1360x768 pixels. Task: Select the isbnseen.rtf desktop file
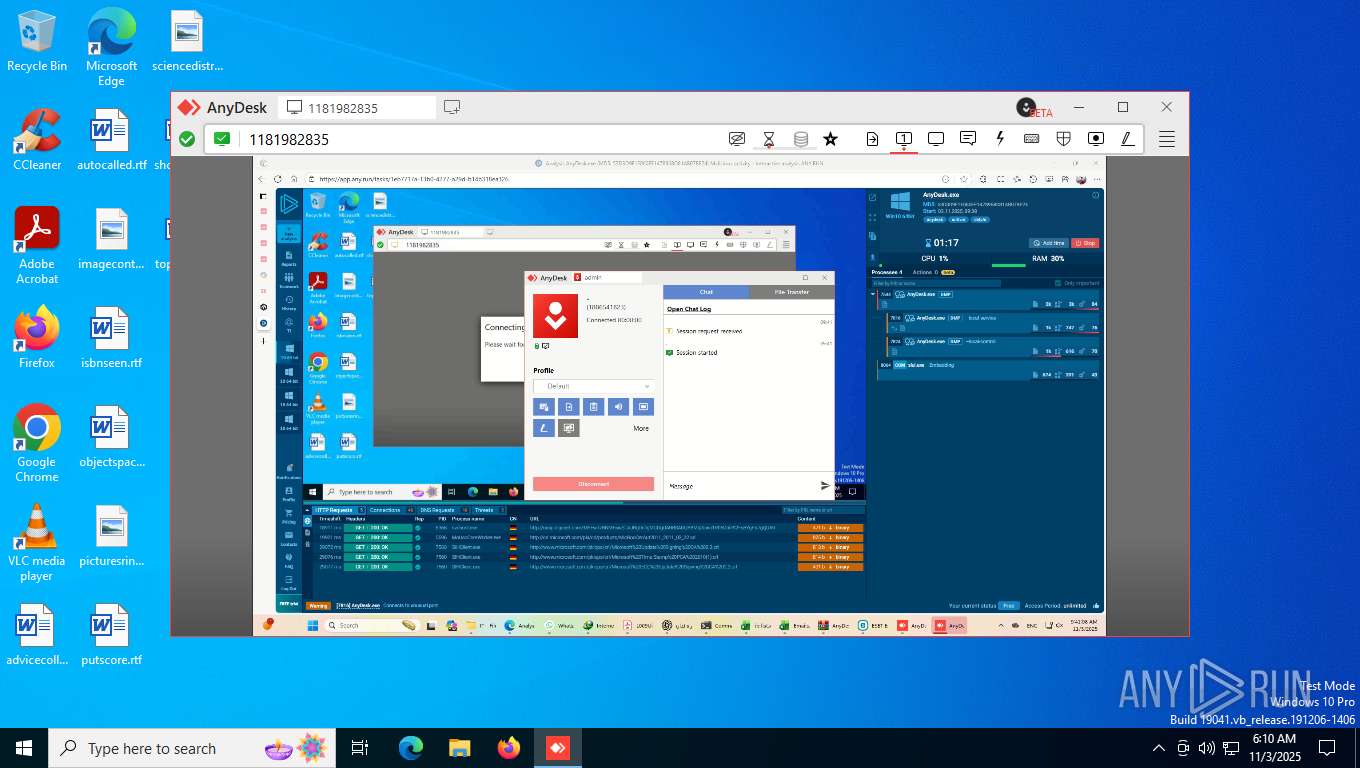coord(111,338)
